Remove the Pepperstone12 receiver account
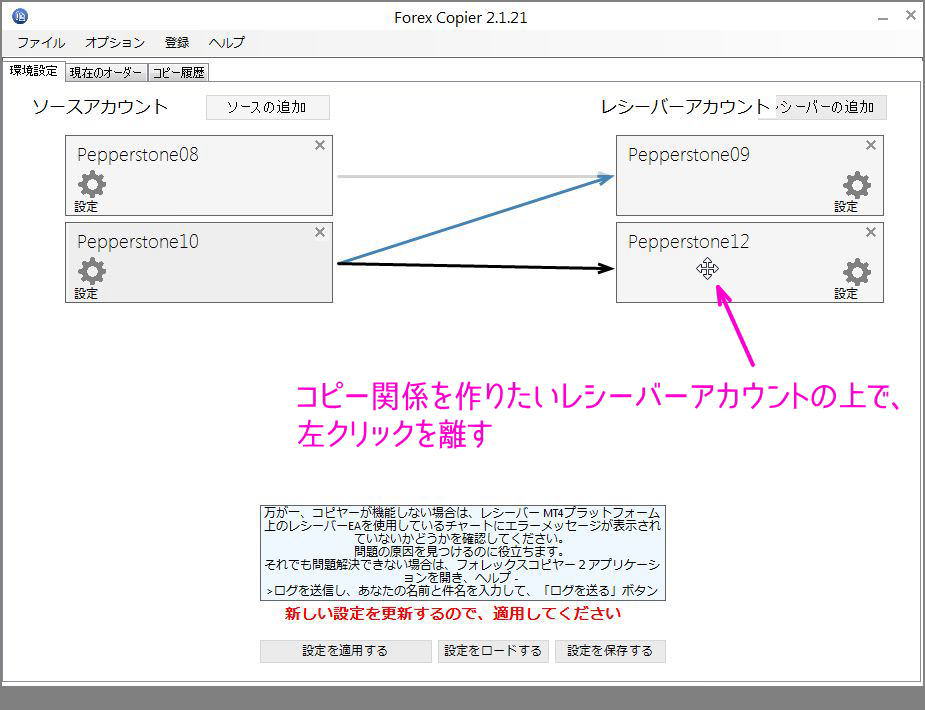The width and height of the screenshot is (925, 710). [x=870, y=232]
